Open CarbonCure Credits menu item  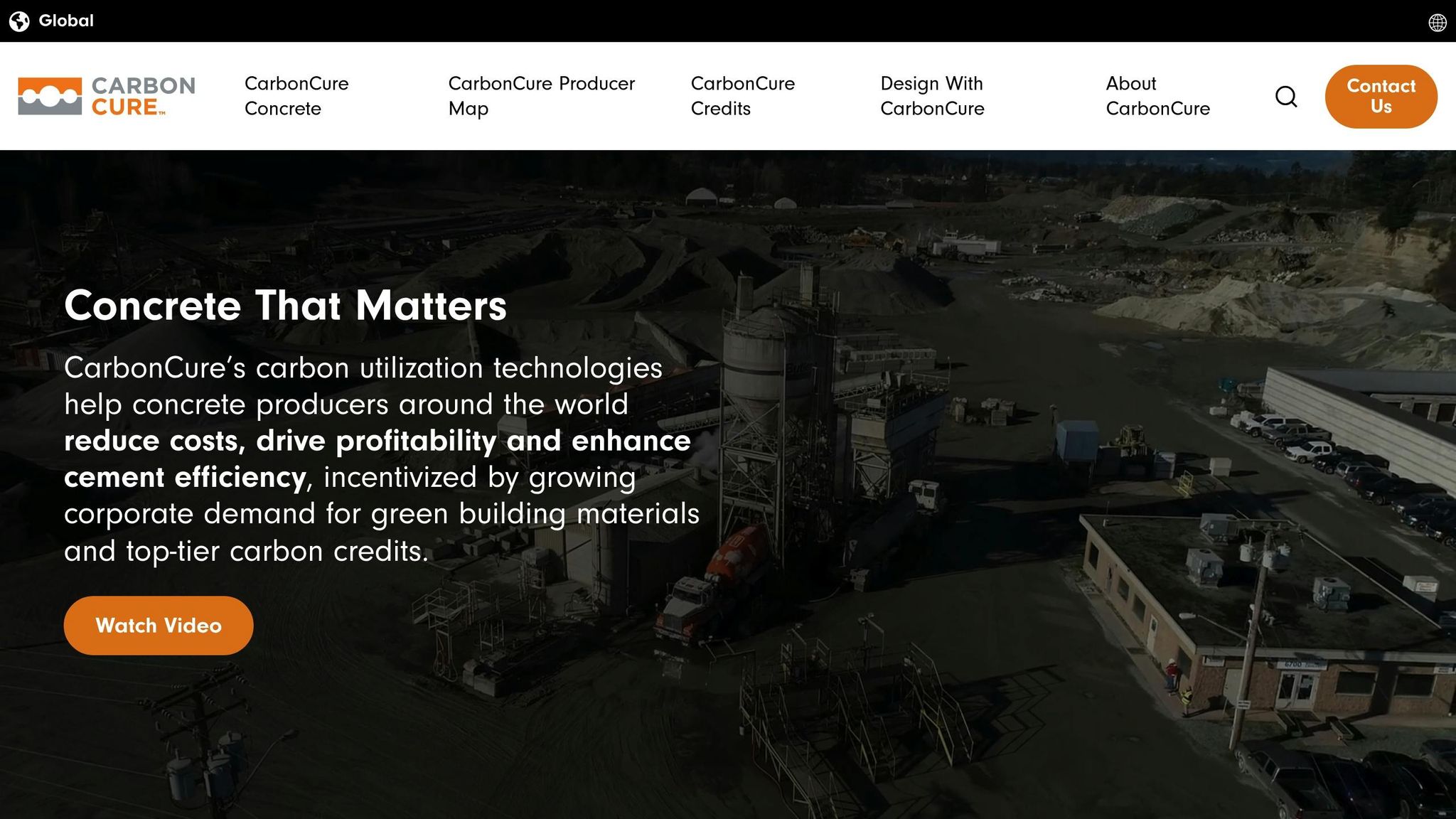point(743,96)
